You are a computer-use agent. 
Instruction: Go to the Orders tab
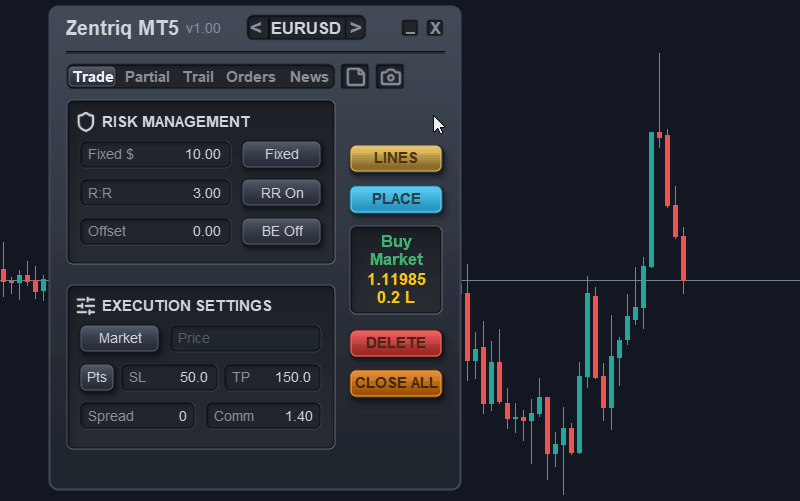tap(251, 77)
